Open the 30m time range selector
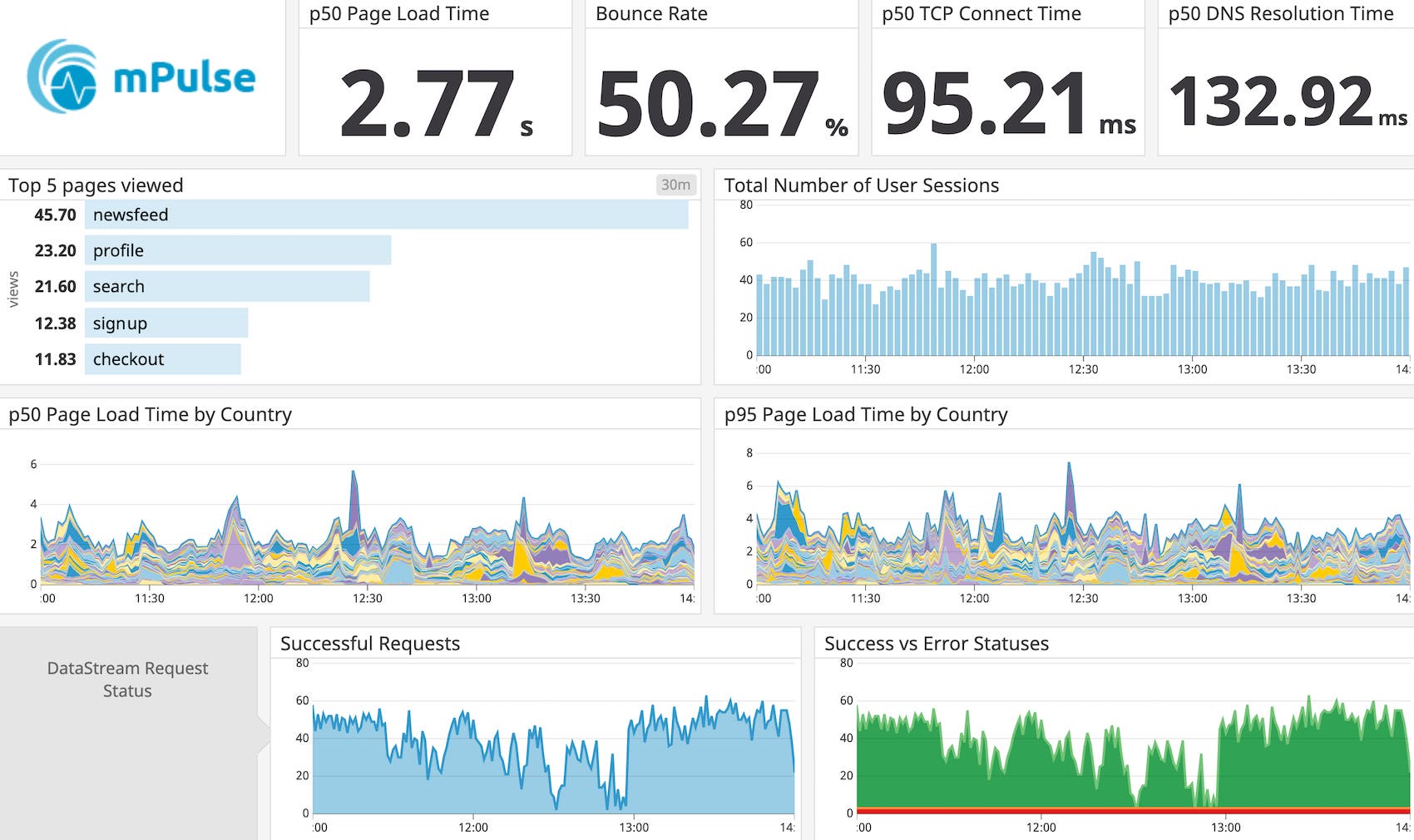The height and width of the screenshot is (840, 1414). click(675, 185)
